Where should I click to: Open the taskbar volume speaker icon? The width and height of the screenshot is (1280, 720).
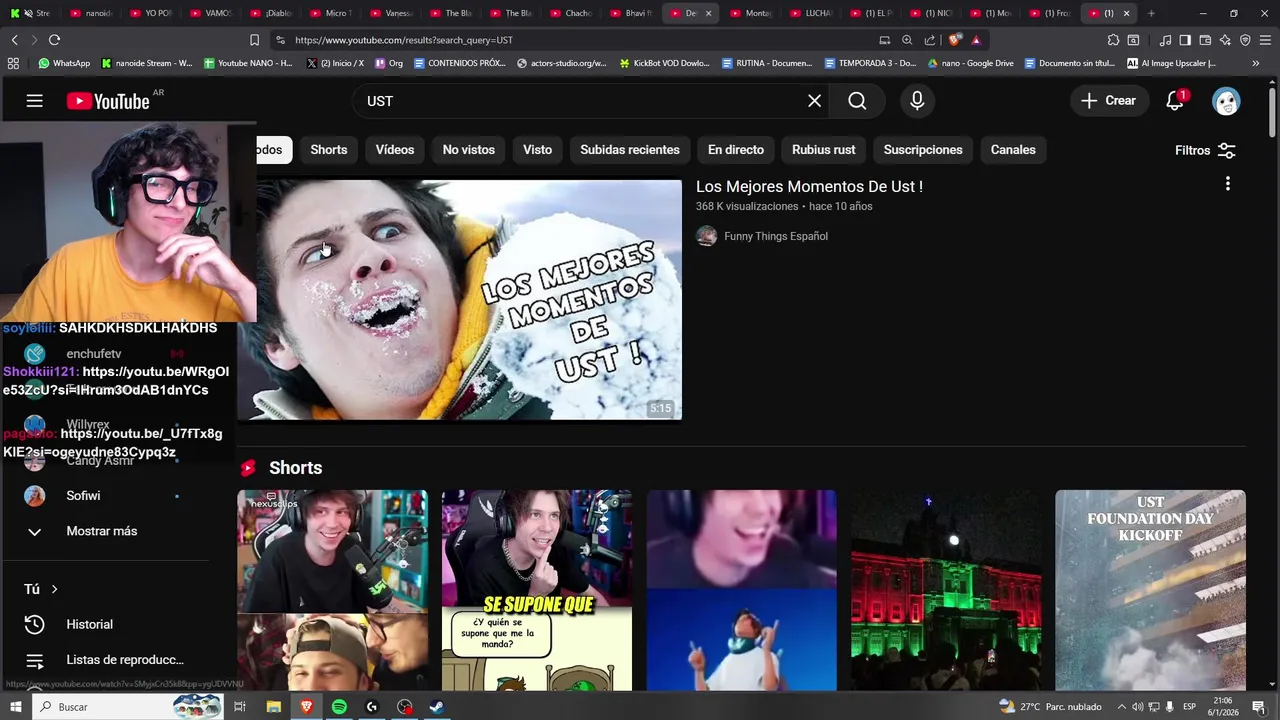1138,707
